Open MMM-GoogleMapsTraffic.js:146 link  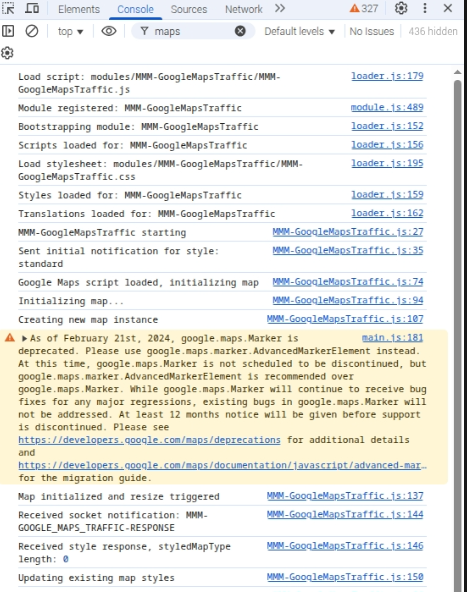click(345, 546)
